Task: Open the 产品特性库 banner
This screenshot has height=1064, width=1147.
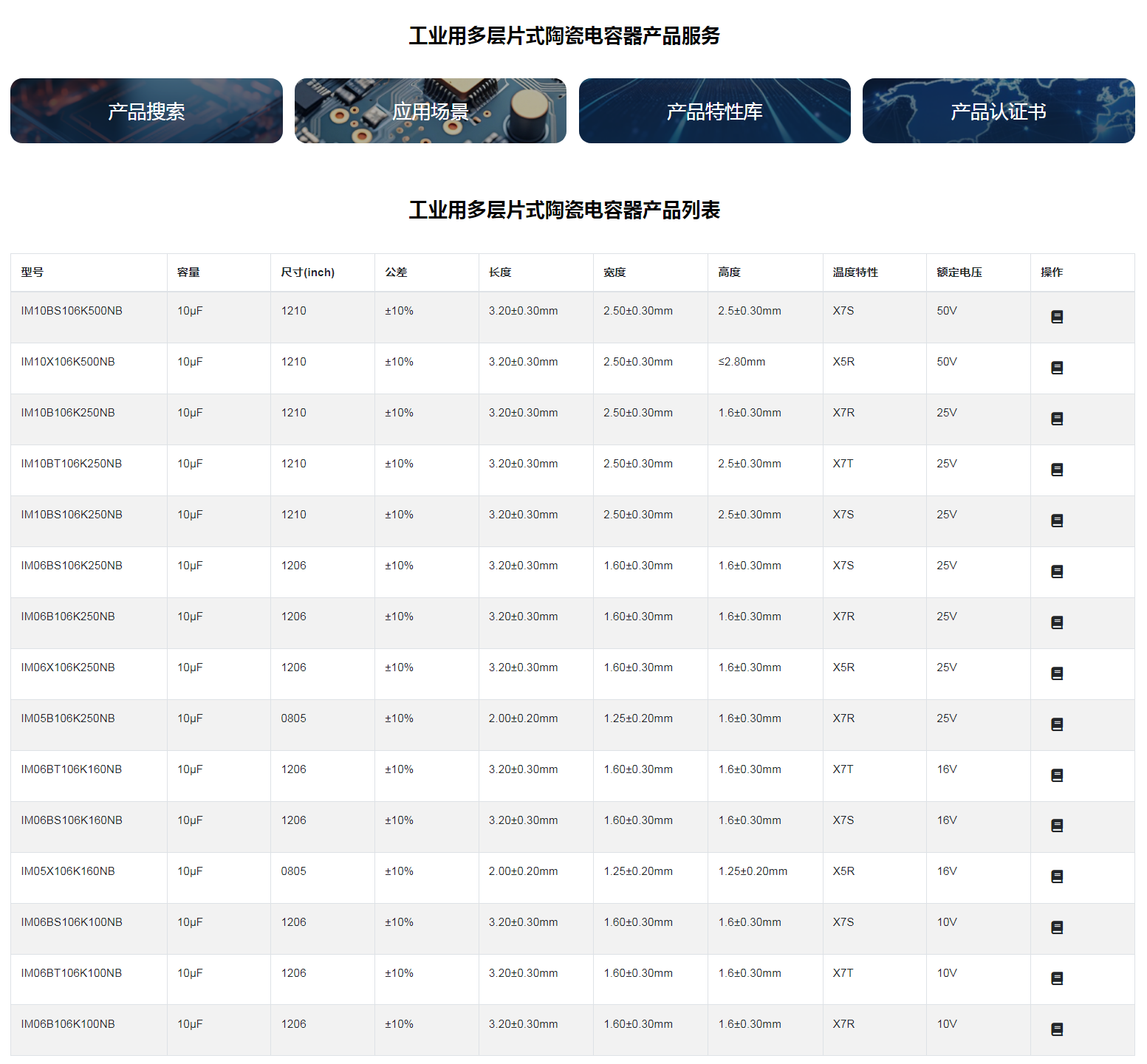Action: pos(714,111)
